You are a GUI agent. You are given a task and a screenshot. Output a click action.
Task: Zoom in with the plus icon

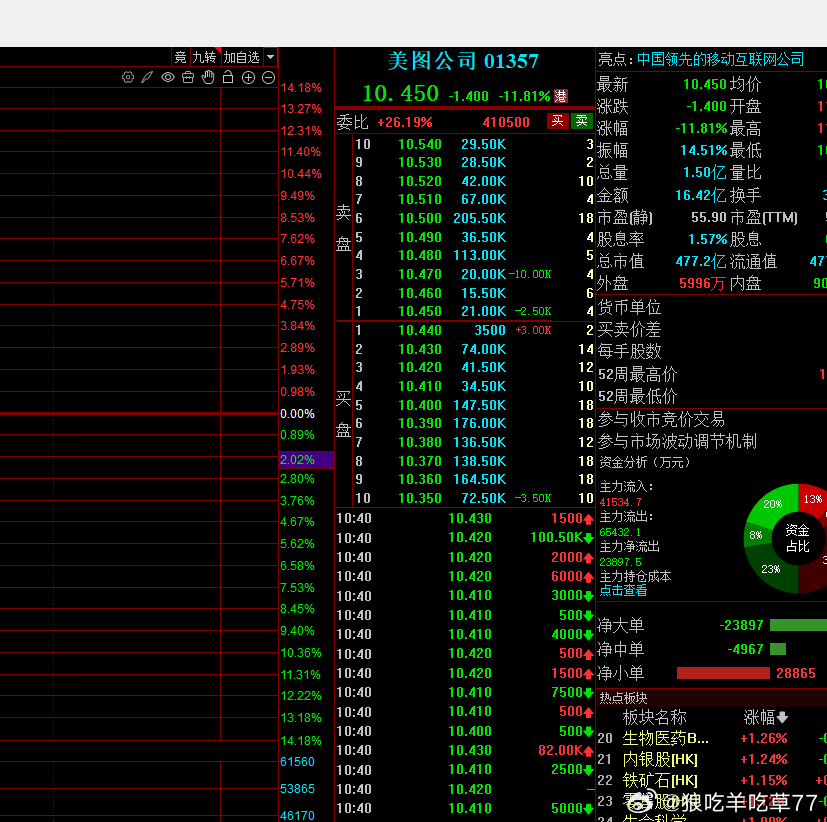pyautogui.click(x=248, y=78)
